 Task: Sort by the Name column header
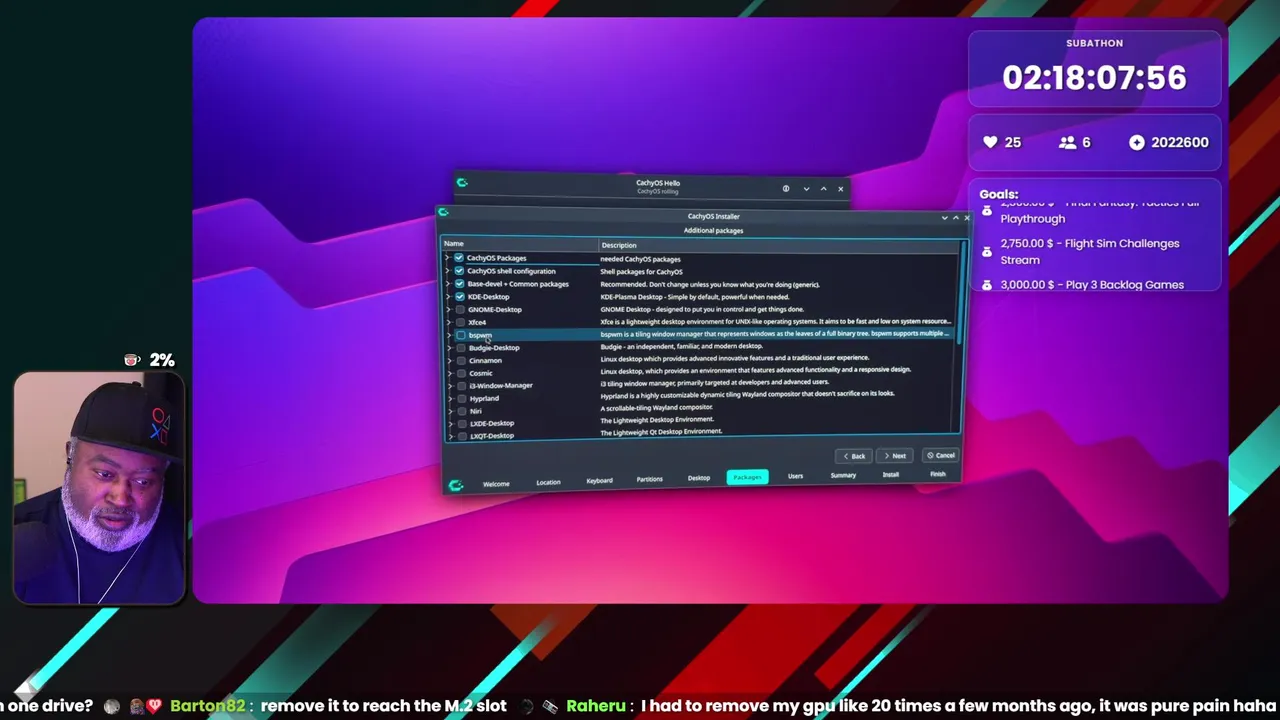click(x=520, y=244)
